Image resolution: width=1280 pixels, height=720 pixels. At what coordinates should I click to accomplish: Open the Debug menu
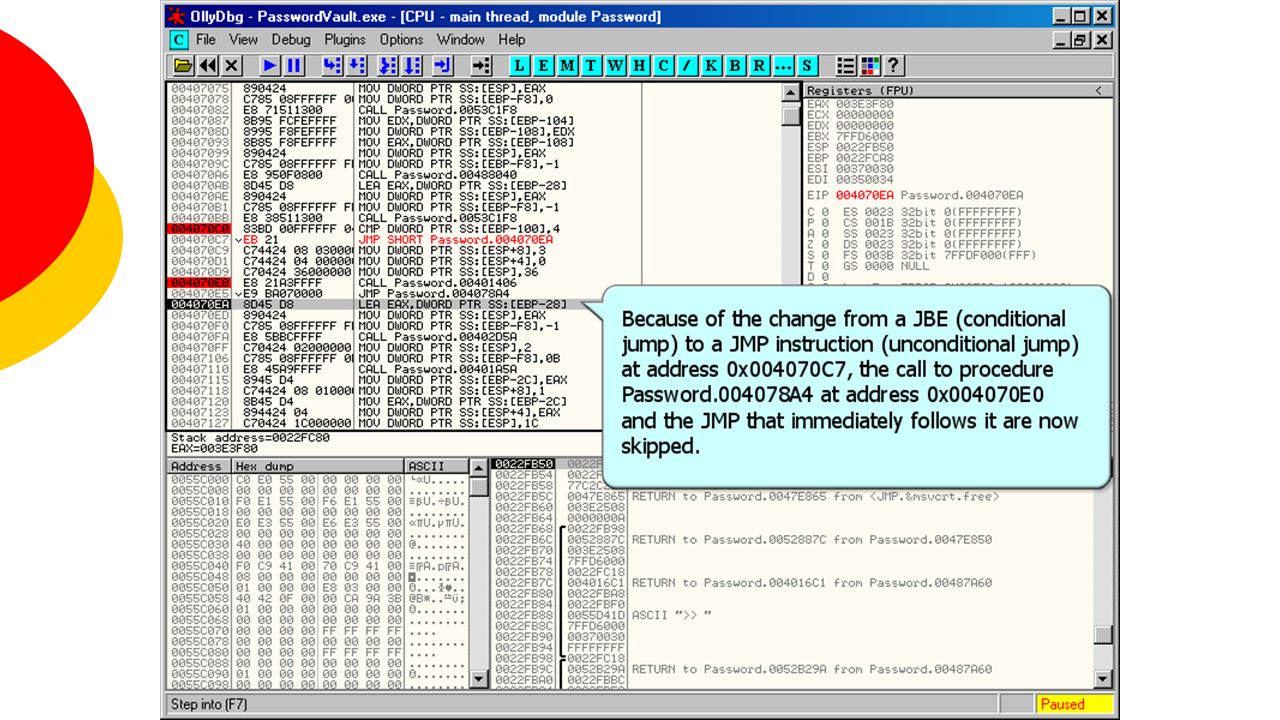click(291, 40)
